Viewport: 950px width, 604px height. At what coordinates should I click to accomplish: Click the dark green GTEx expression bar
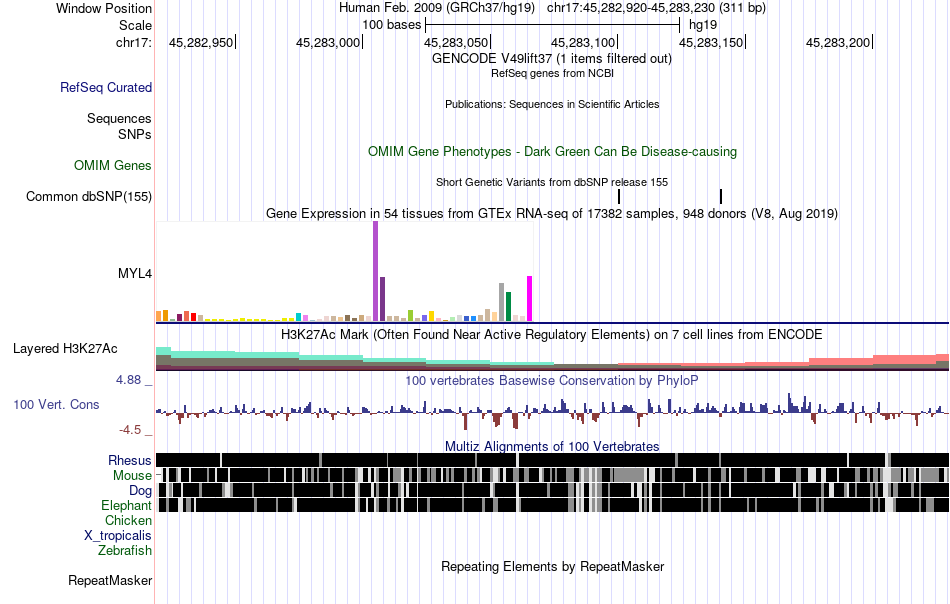[x=508, y=307]
